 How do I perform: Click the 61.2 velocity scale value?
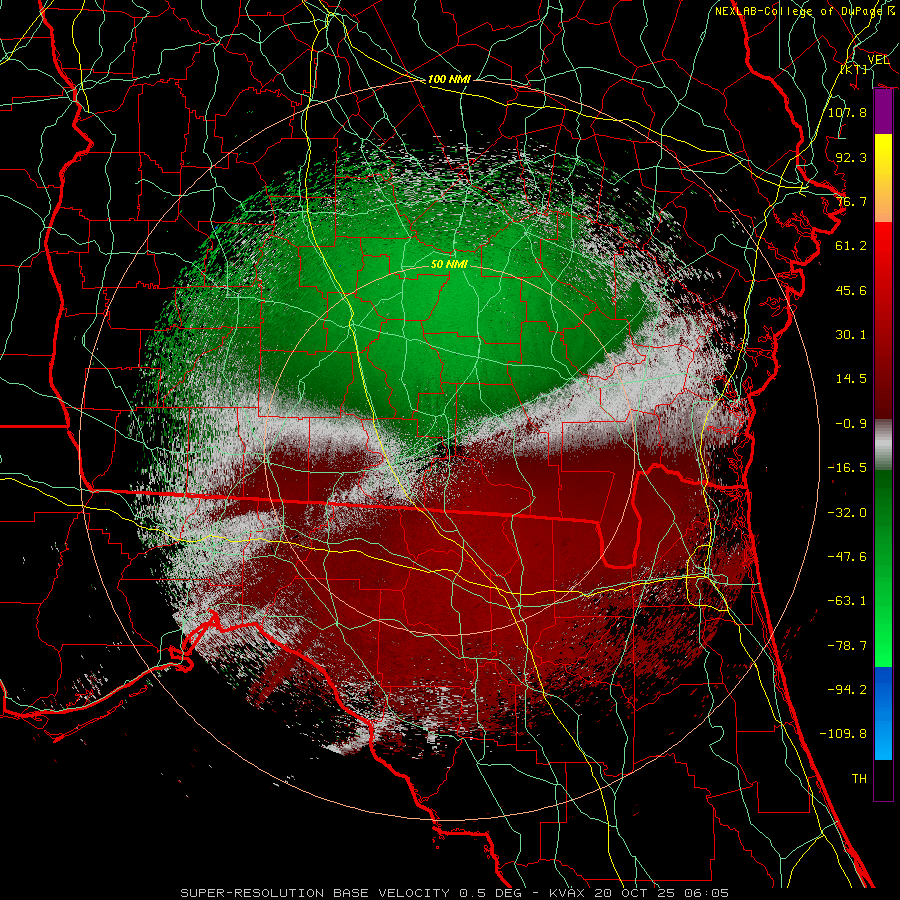coord(851,246)
